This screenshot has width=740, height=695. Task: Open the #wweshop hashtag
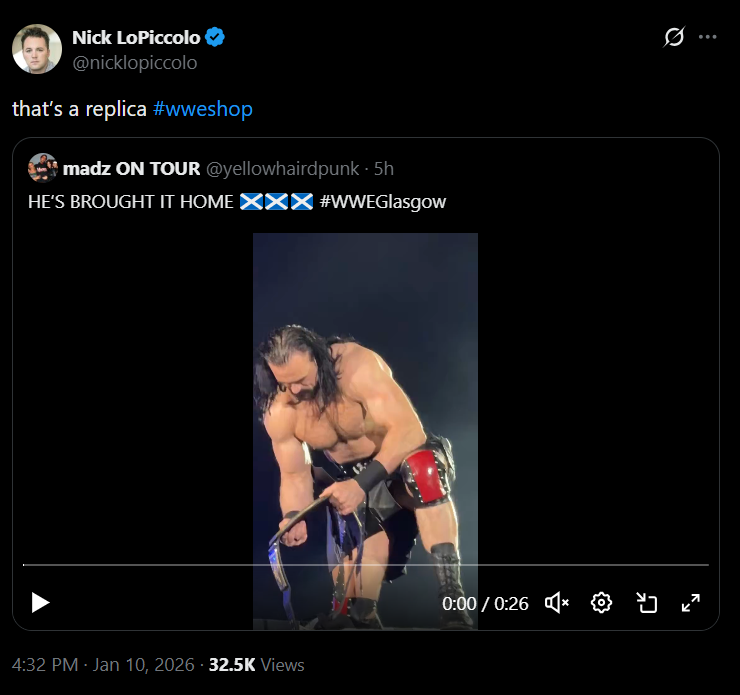click(x=203, y=108)
